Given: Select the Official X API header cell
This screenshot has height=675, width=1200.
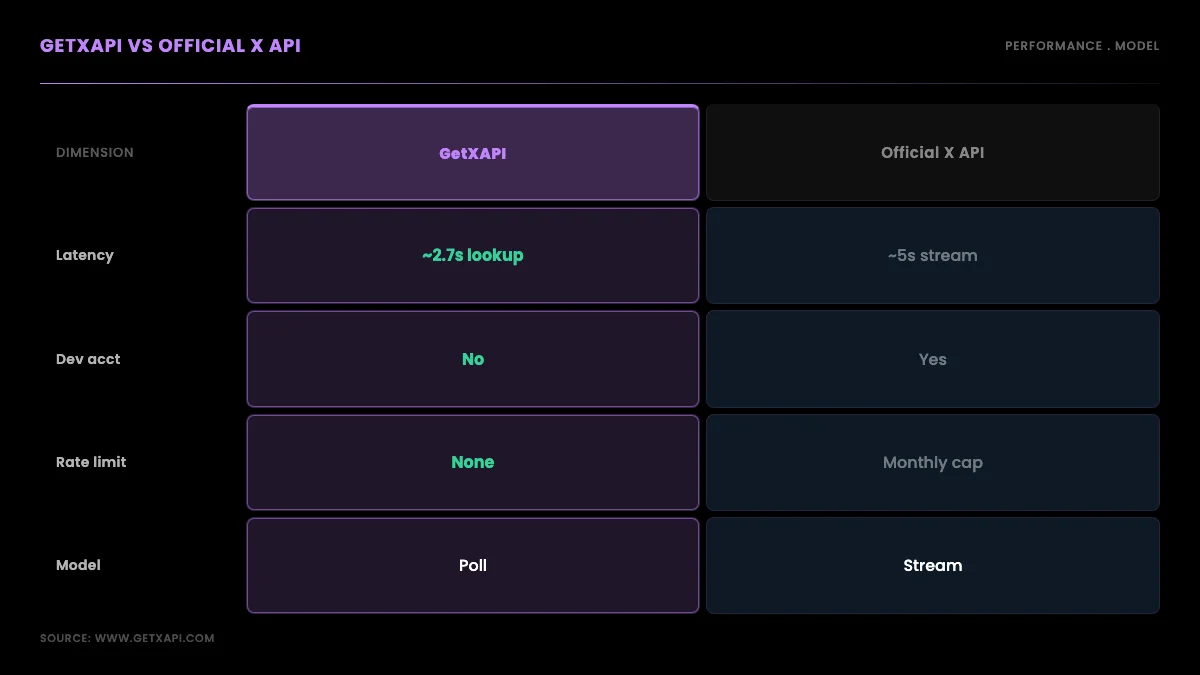Looking at the screenshot, I should click(x=933, y=152).
